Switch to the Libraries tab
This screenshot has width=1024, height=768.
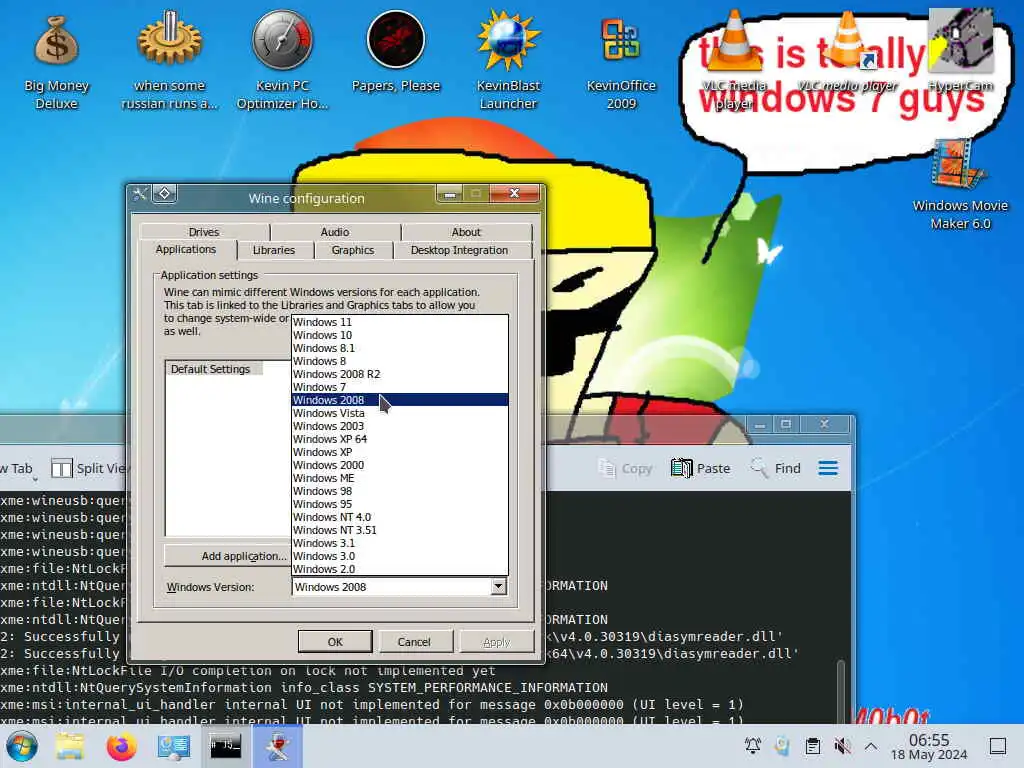point(274,250)
